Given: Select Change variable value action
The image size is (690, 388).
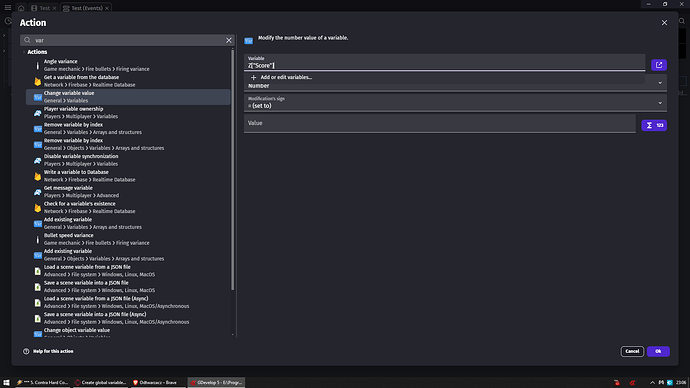Looking at the screenshot, I should [x=128, y=97].
